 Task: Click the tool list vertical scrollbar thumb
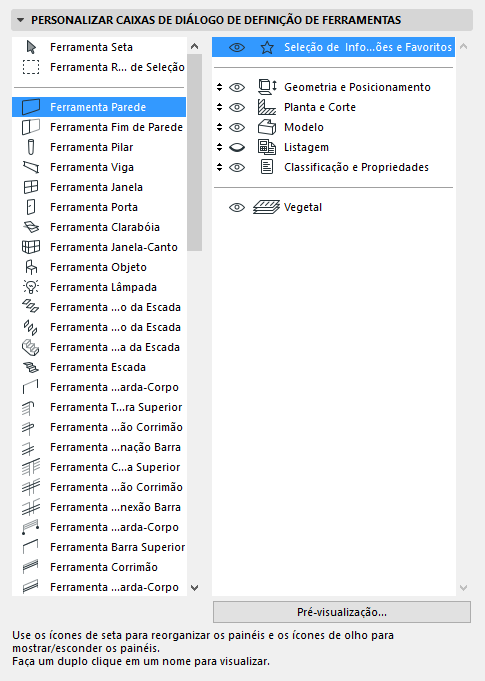pyautogui.click(x=195, y=152)
